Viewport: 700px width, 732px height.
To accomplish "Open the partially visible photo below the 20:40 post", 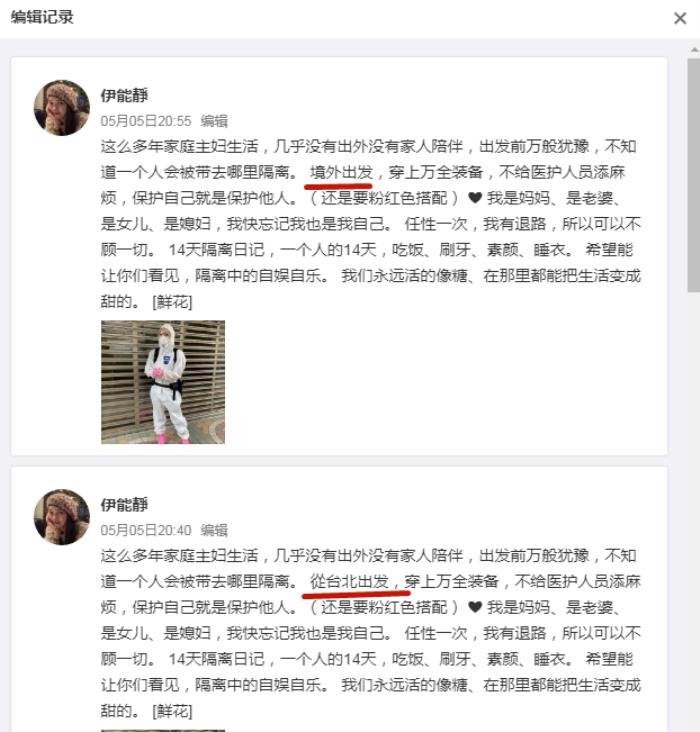I will [163, 731].
